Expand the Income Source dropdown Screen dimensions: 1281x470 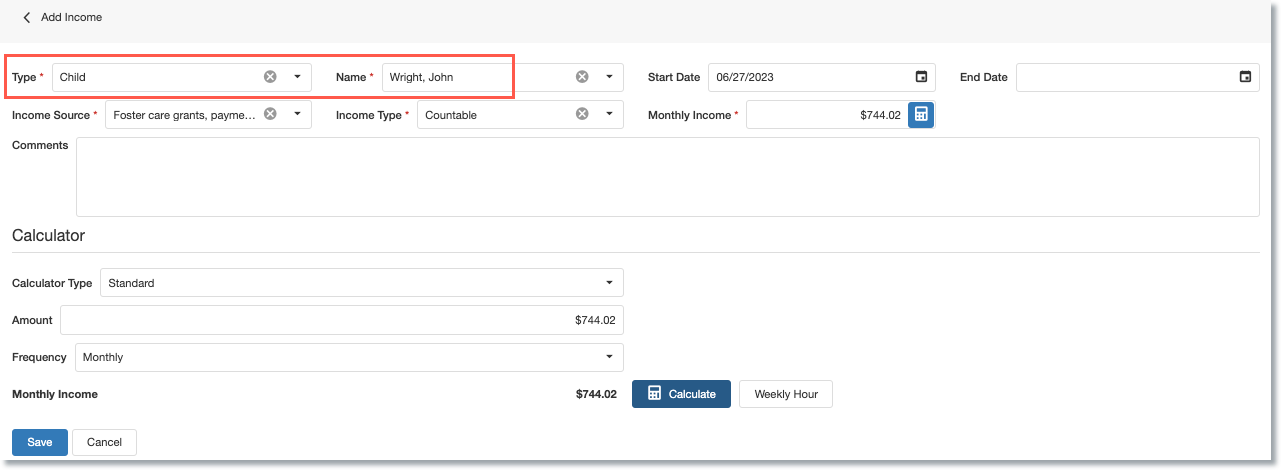297,114
